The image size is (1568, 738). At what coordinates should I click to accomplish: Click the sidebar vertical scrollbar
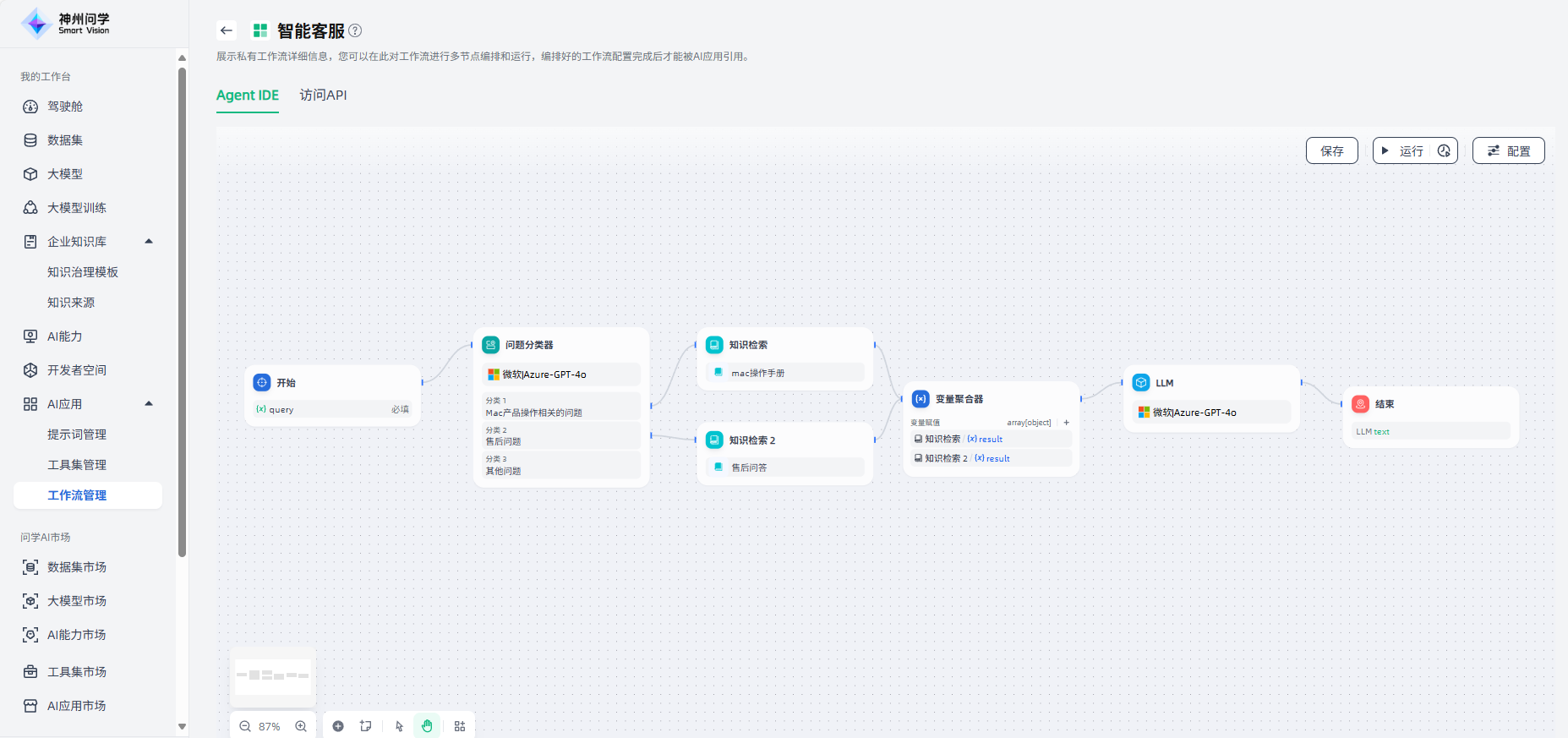[182, 313]
